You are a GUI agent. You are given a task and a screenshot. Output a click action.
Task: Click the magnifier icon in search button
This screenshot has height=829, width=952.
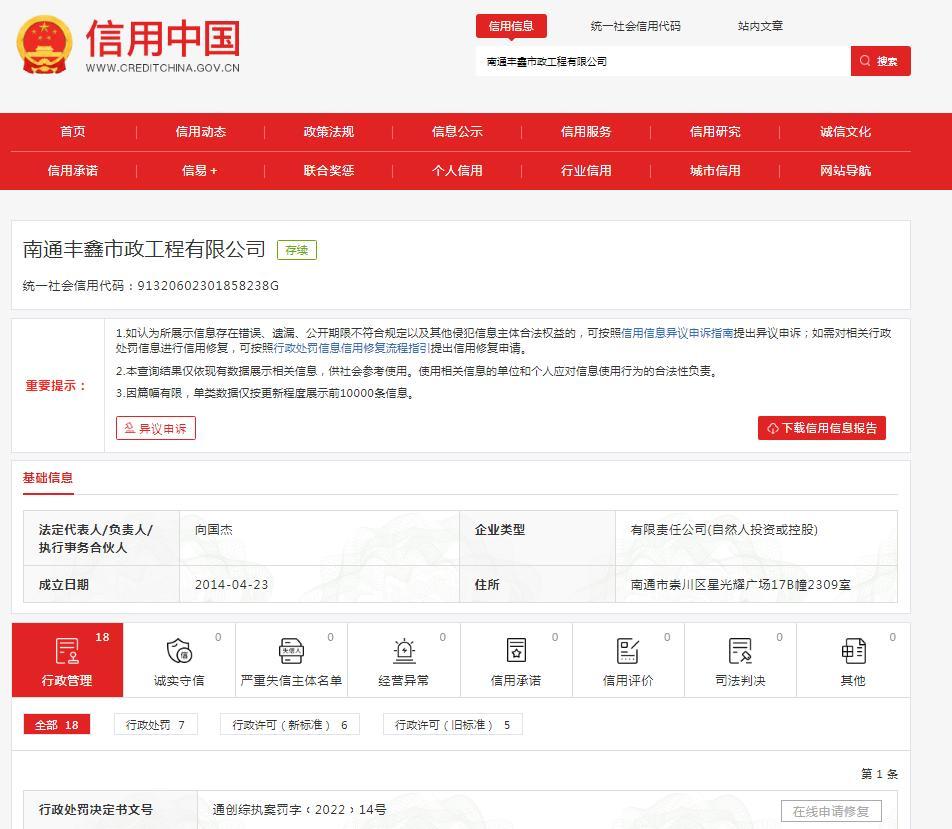tap(865, 61)
